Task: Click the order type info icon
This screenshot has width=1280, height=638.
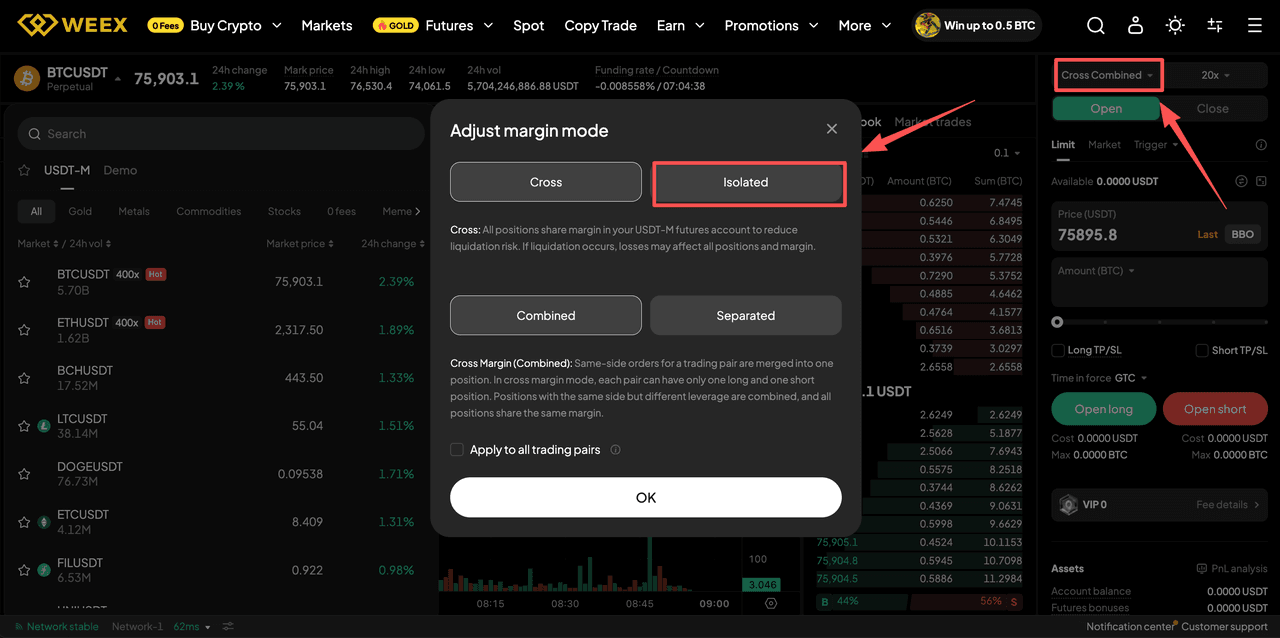Action: tap(1261, 145)
